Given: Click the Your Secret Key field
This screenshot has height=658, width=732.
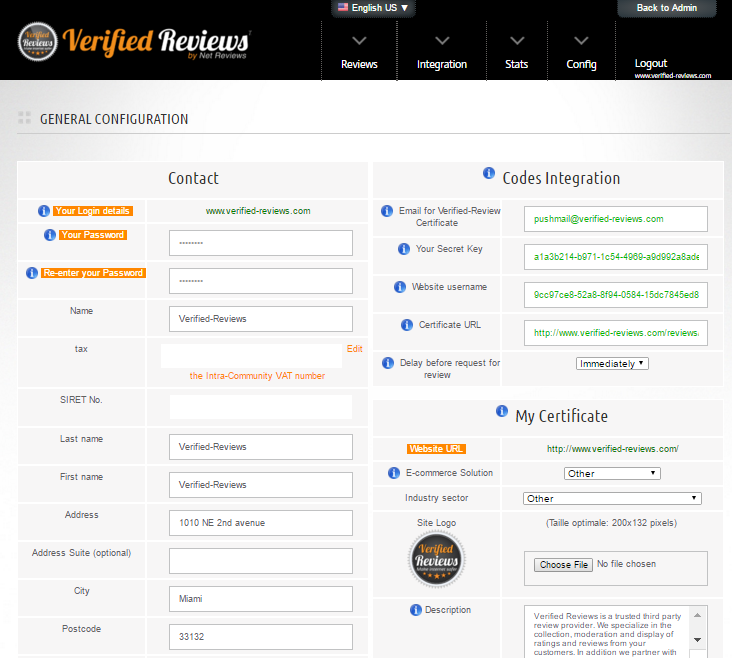Looking at the screenshot, I should pyautogui.click(x=616, y=257).
